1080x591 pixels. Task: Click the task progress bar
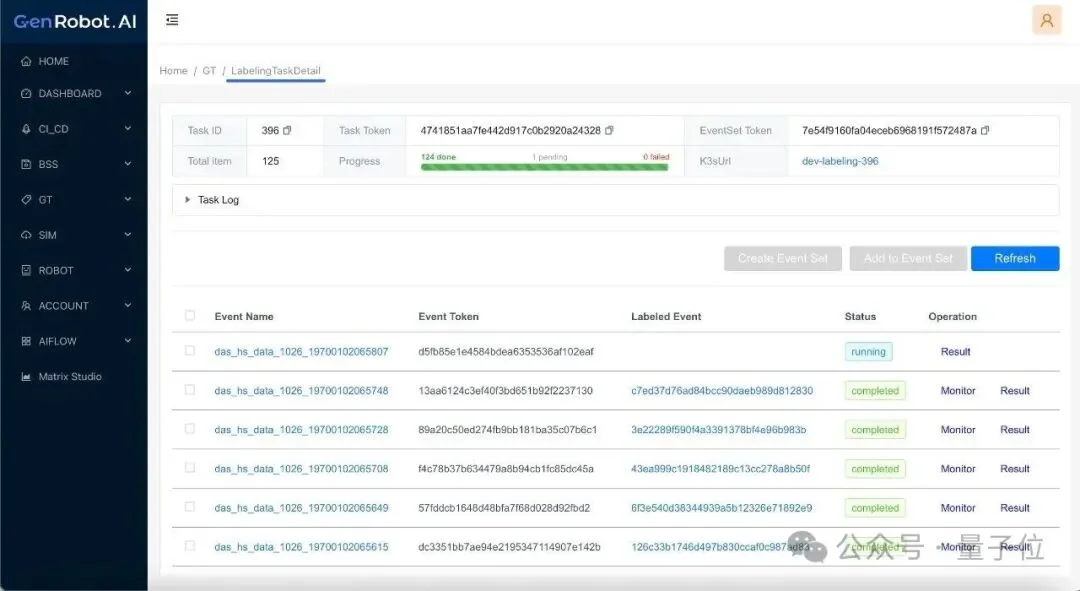[544, 166]
